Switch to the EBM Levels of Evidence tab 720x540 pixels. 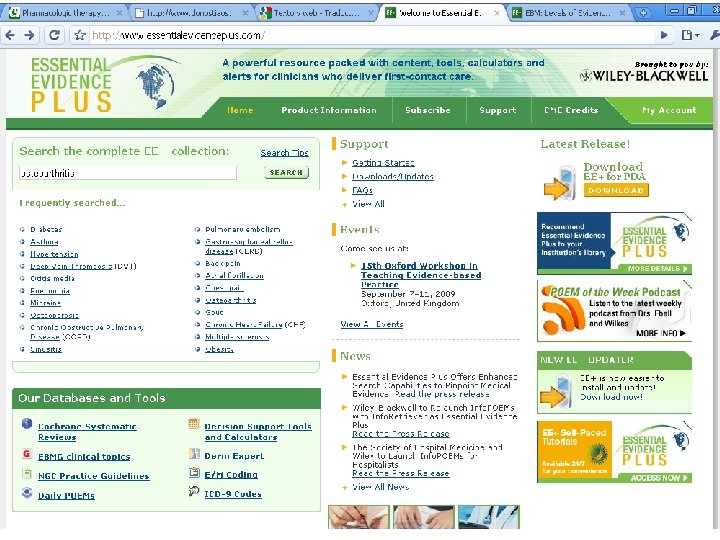568,13
